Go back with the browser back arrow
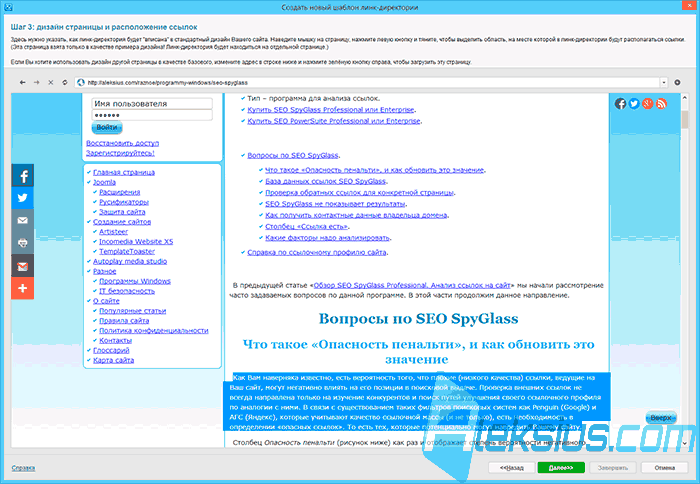 coord(22,83)
